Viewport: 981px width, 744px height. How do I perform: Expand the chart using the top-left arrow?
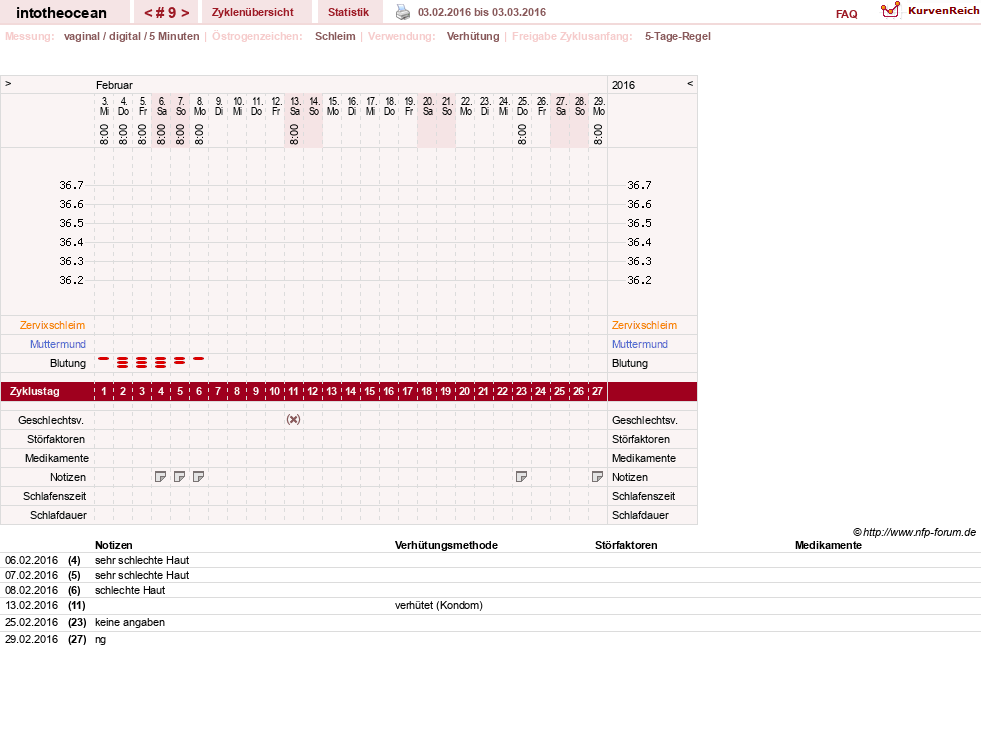click(x=8, y=83)
